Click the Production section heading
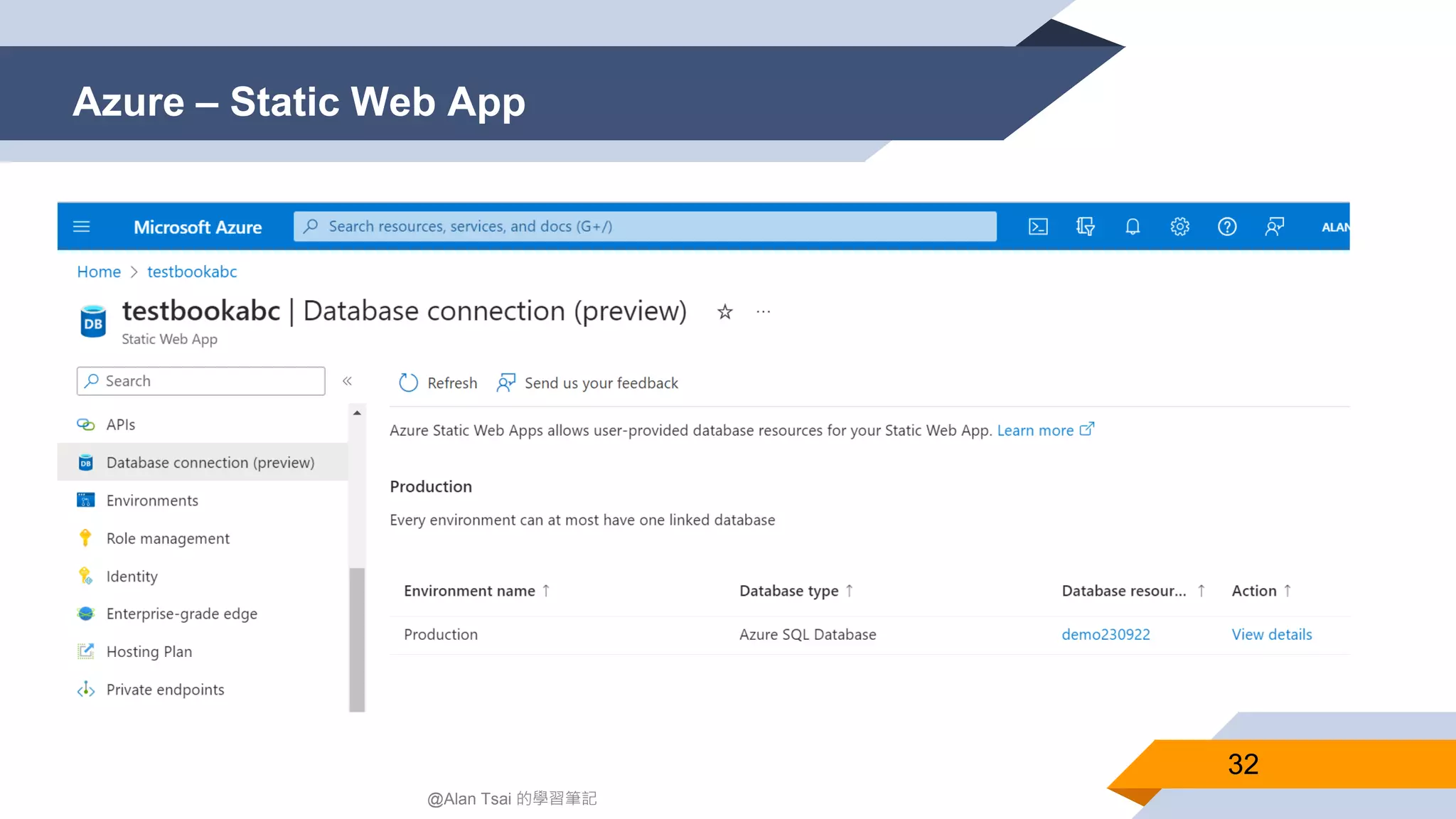 tap(431, 486)
